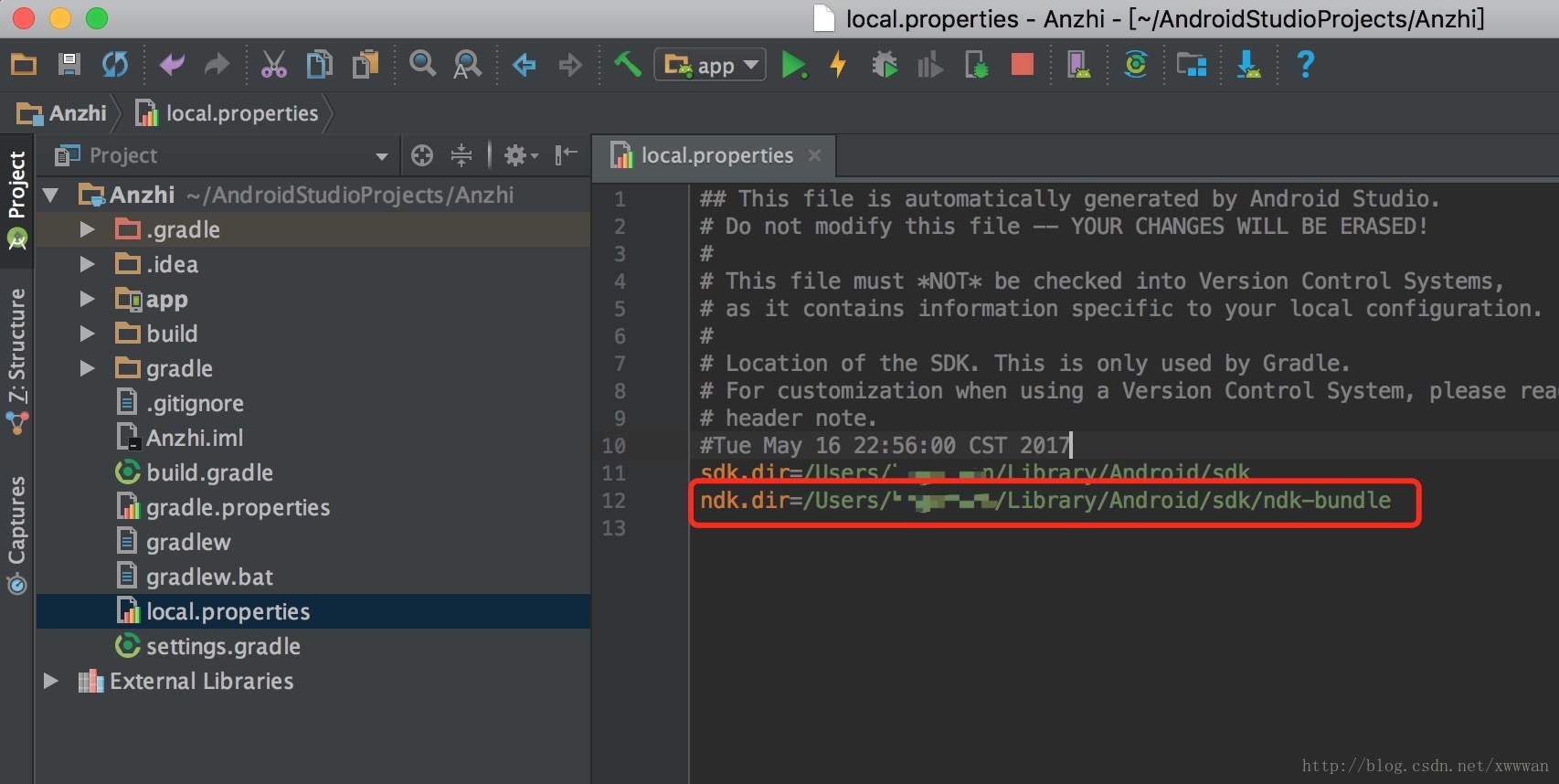Apply changes with the lightning bolt icon
This screenshot has width=1559, height=784.
[x=838, y=65]
